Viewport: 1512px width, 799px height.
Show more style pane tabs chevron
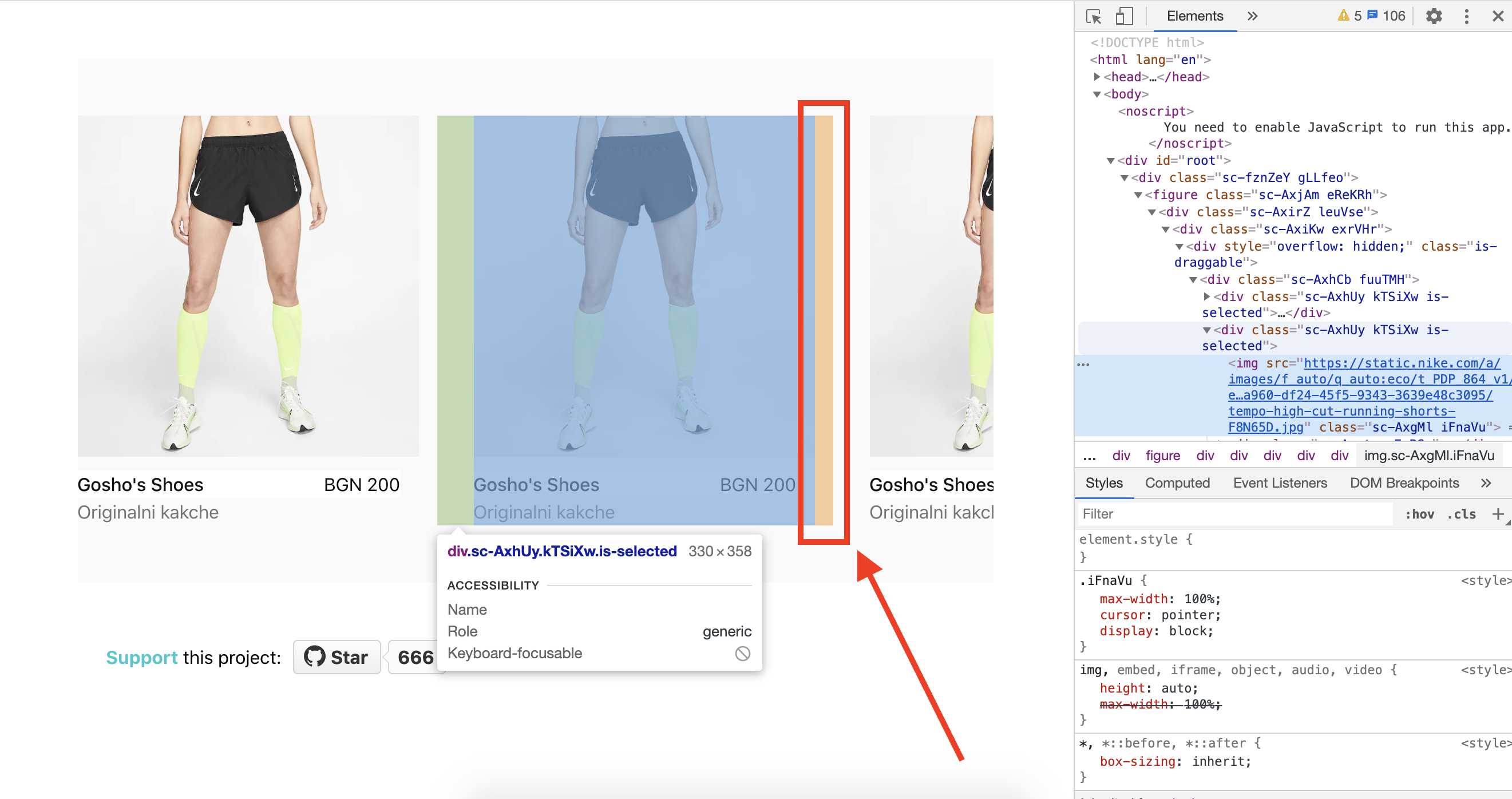click(x=1486, y=482)
